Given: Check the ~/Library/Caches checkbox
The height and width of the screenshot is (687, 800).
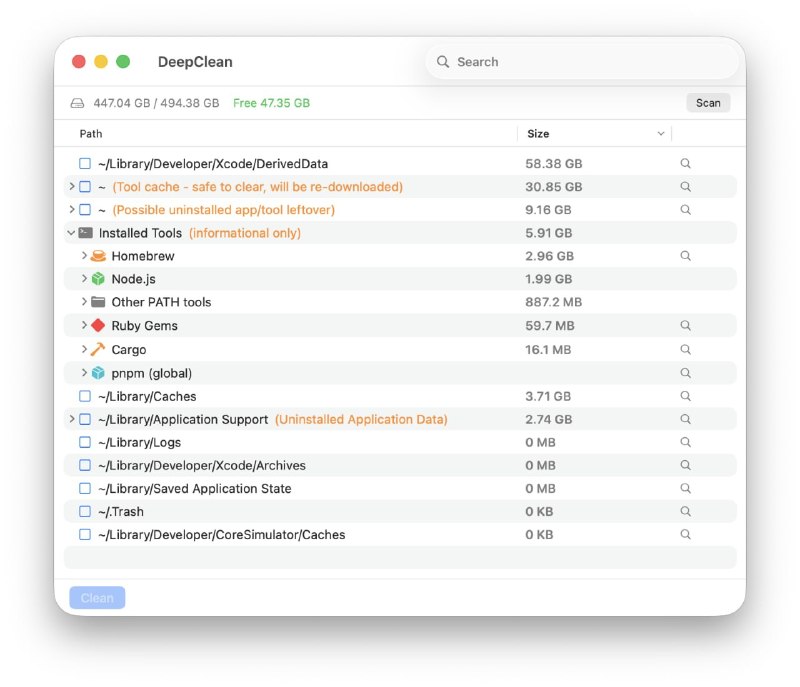Looking at the screenshot, I should click(85, 396).
